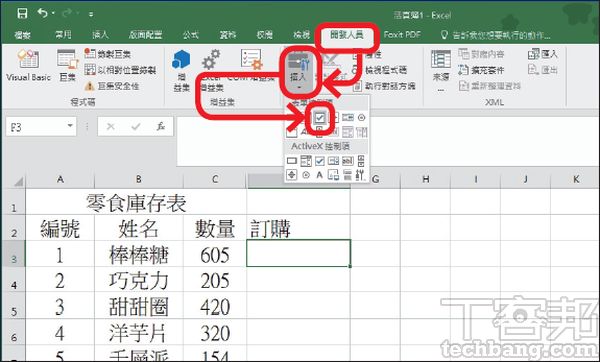This screenshot has height=362, width=600.
Task: Click the greyed redo arrow
Action: coord(67,14)
